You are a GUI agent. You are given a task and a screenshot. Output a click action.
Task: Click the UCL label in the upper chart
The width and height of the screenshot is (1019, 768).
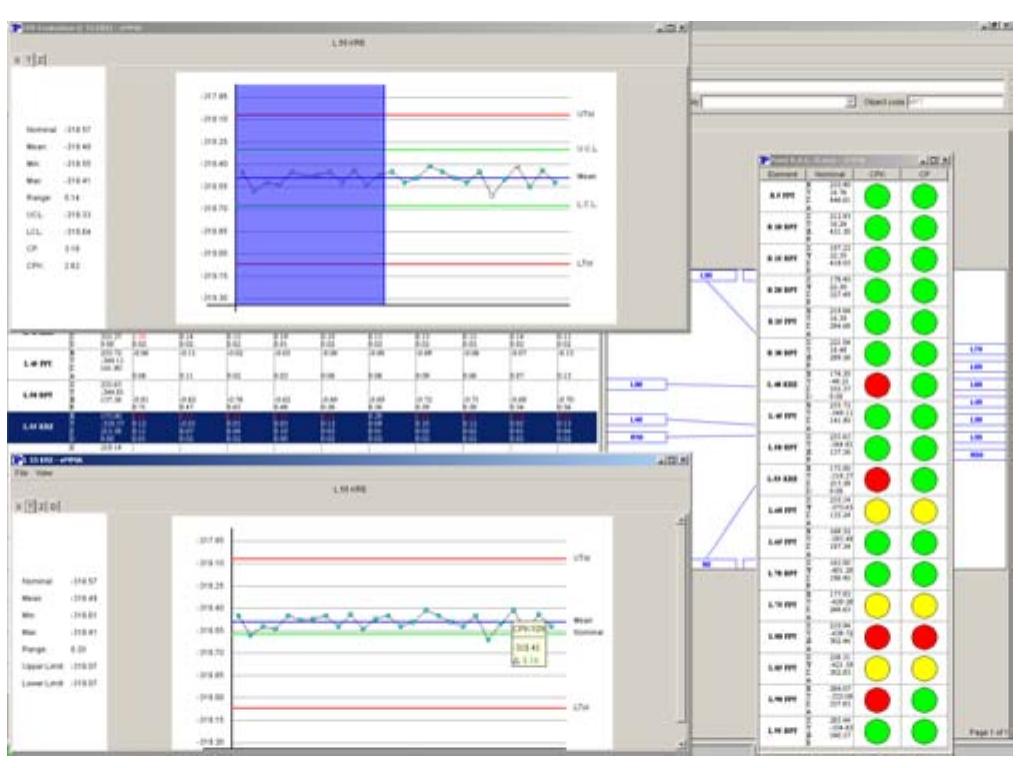(x=587, y=149)
